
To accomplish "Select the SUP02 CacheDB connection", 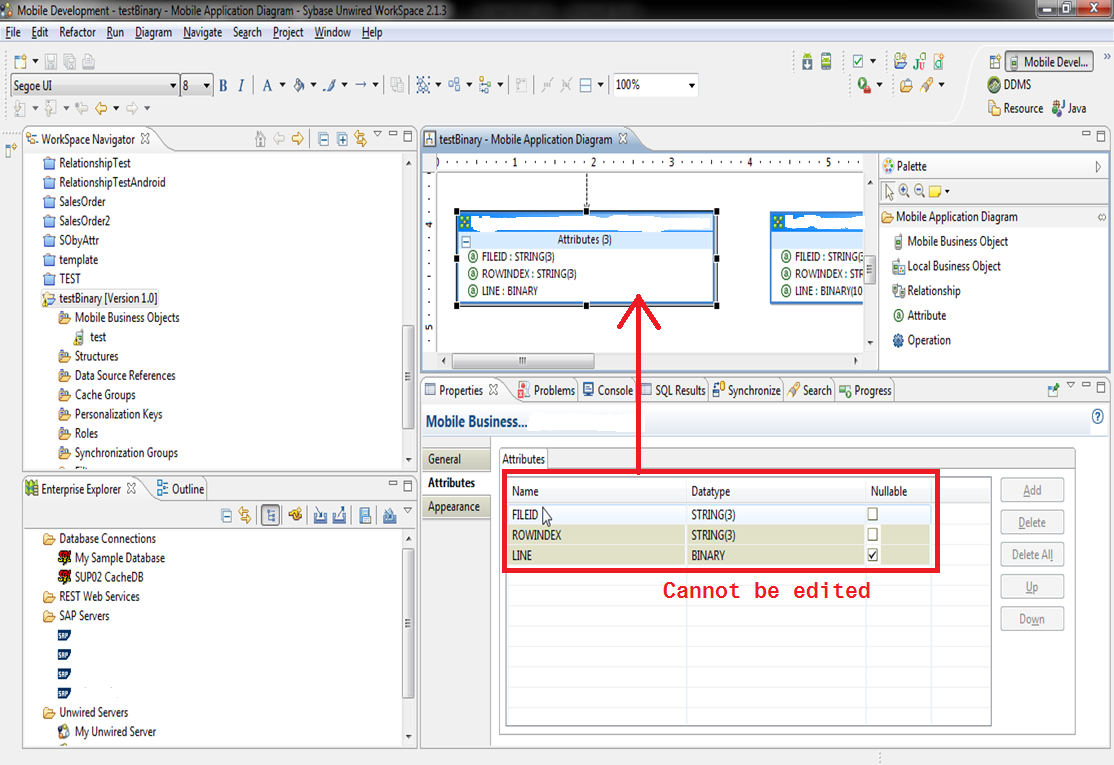I will [x=101, y=577].
